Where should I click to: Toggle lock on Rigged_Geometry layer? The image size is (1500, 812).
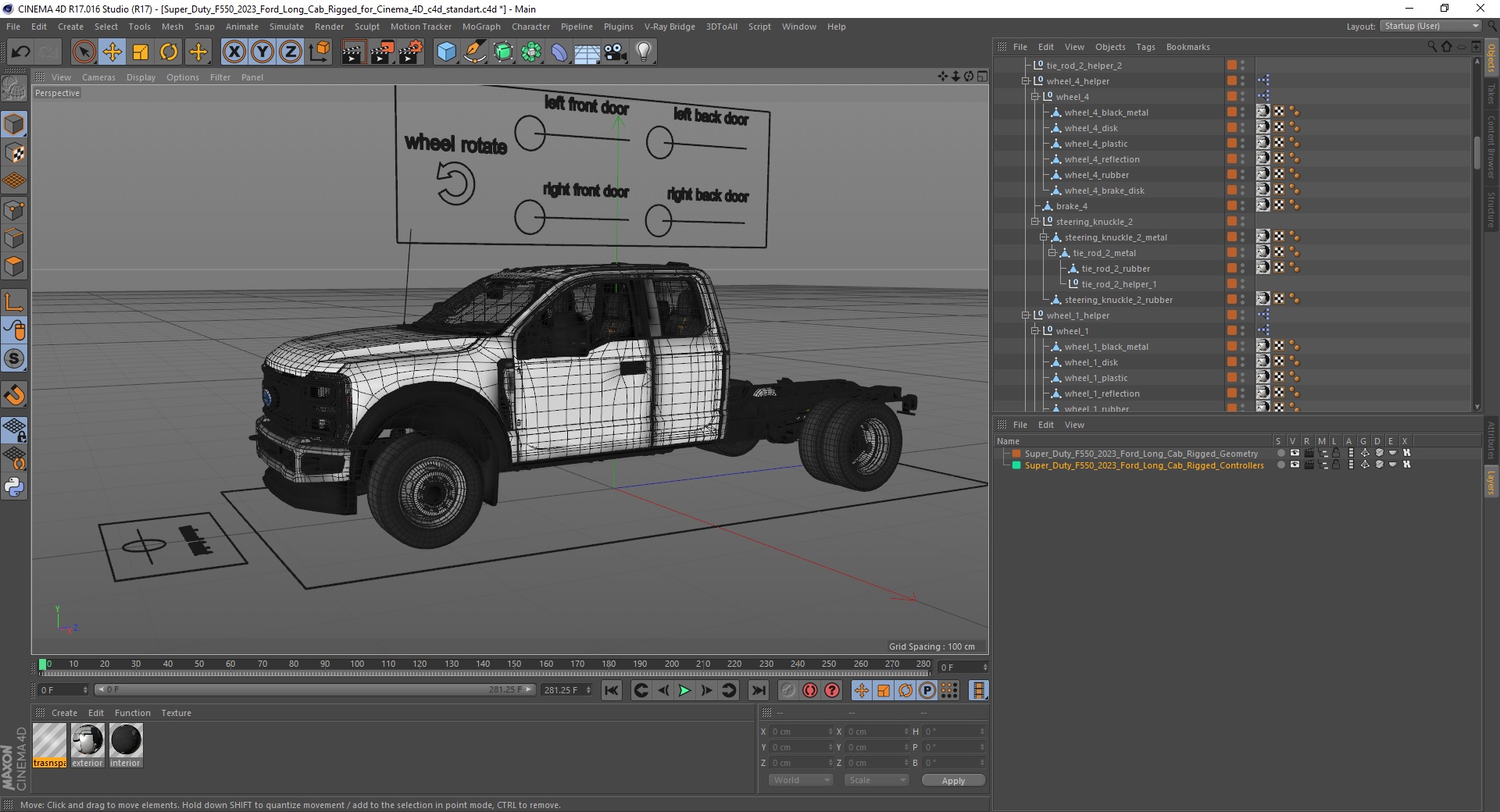coord(1336,453)
